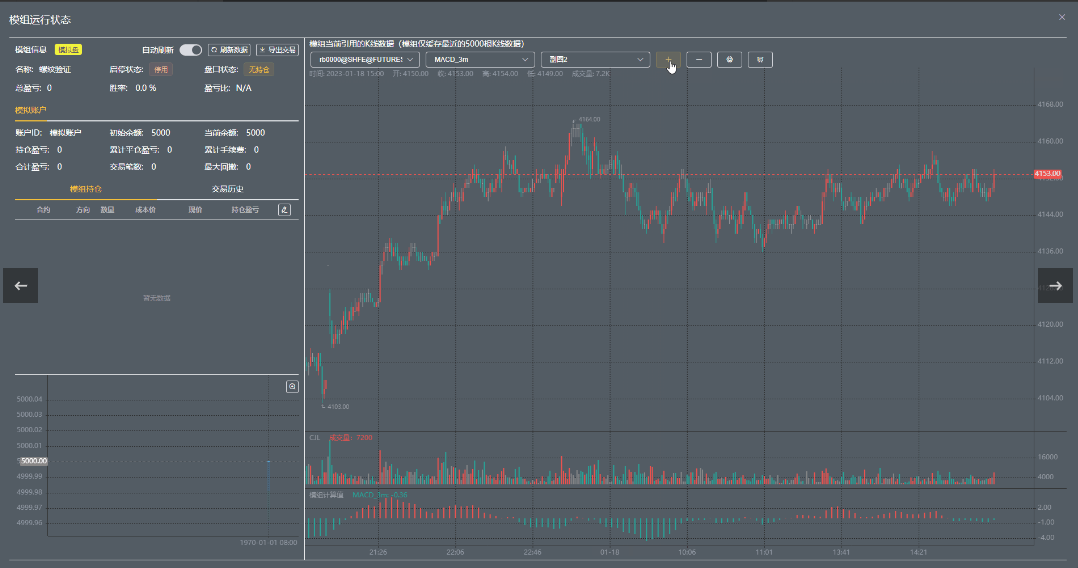Click the zoom icon on balance chart
Image resolution: width=1078 pixels, height=568 pixels.
tap(292, 386)
